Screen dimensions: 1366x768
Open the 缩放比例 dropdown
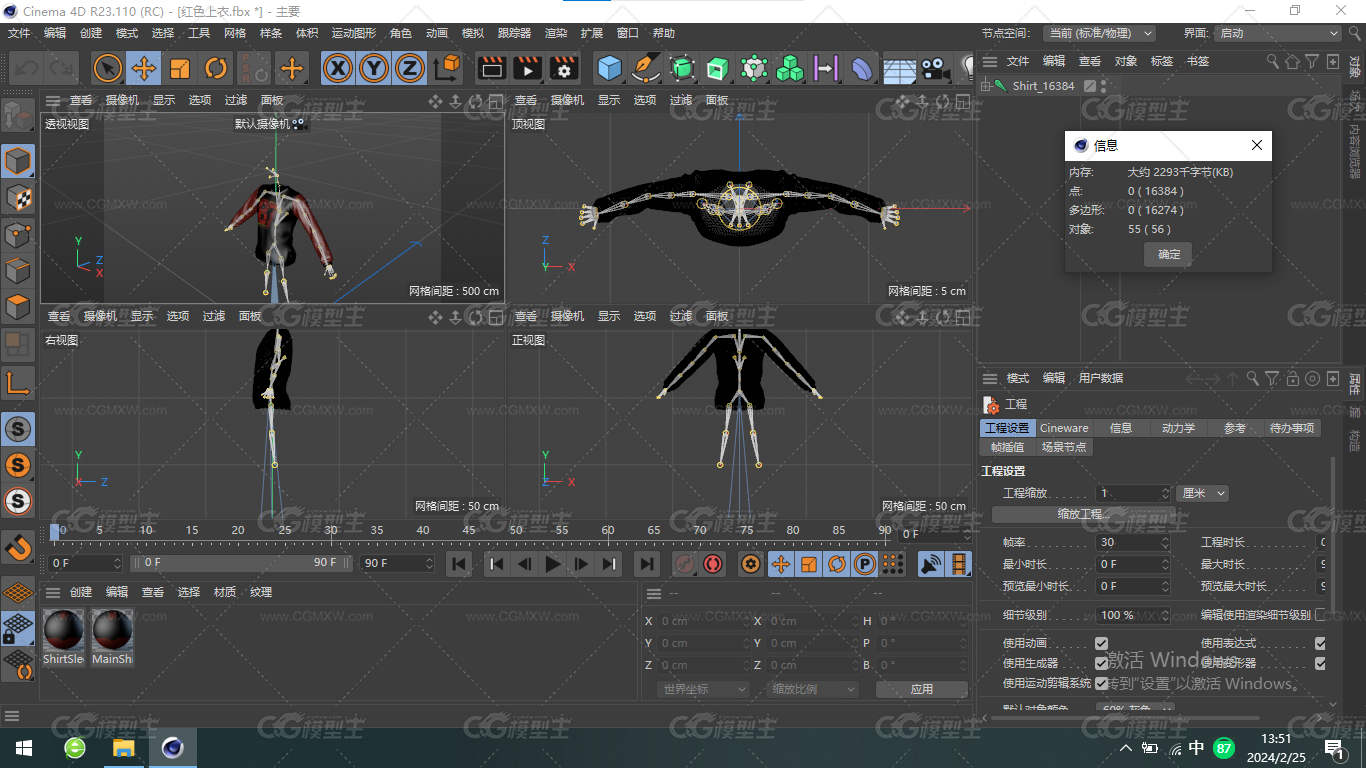[x=813, y=689]
